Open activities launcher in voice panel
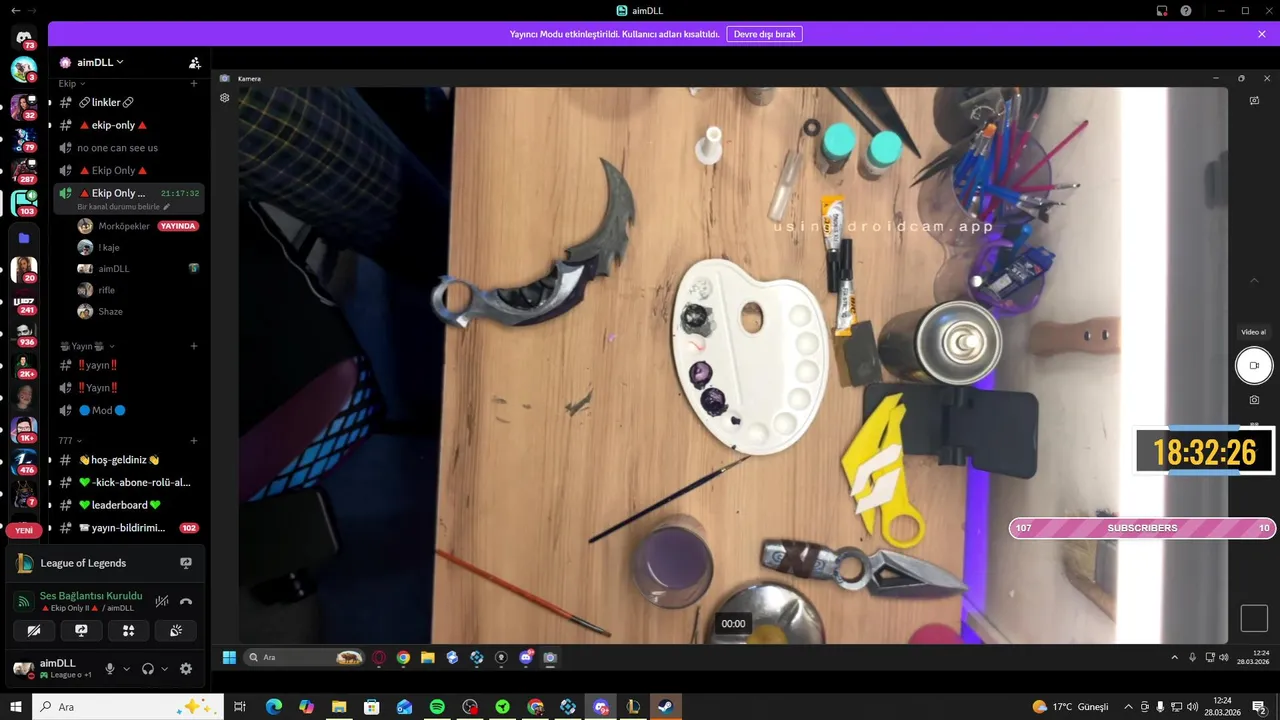 click(128, 631)
